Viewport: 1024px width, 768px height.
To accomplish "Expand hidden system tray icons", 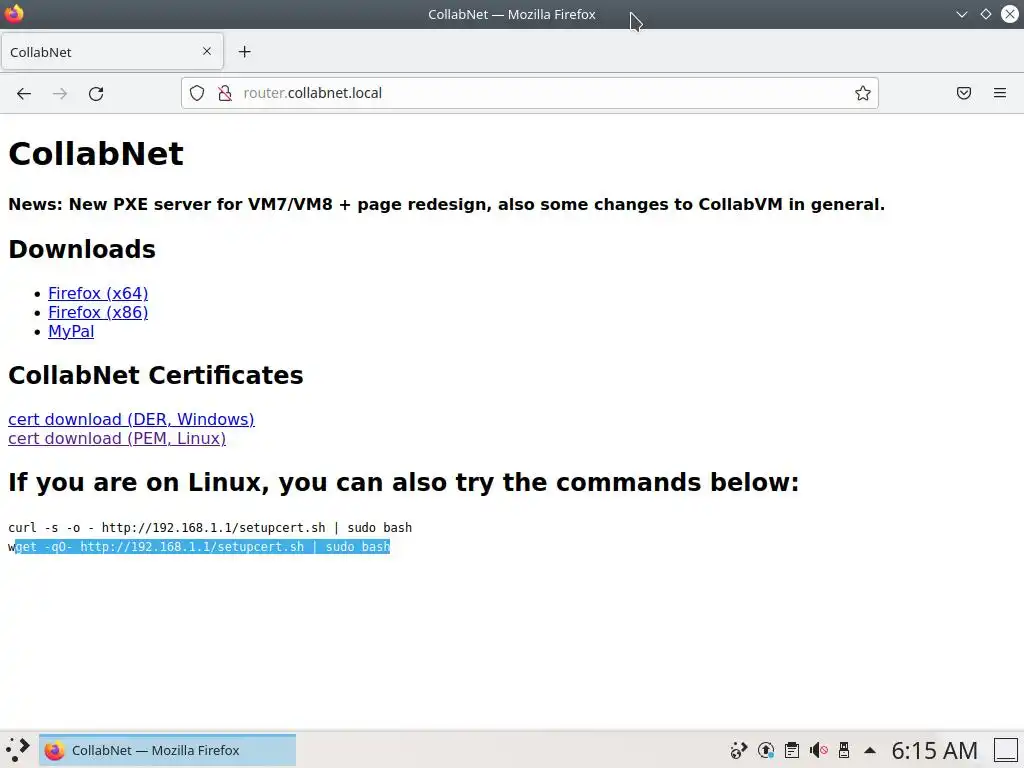I will coord(870,750).
